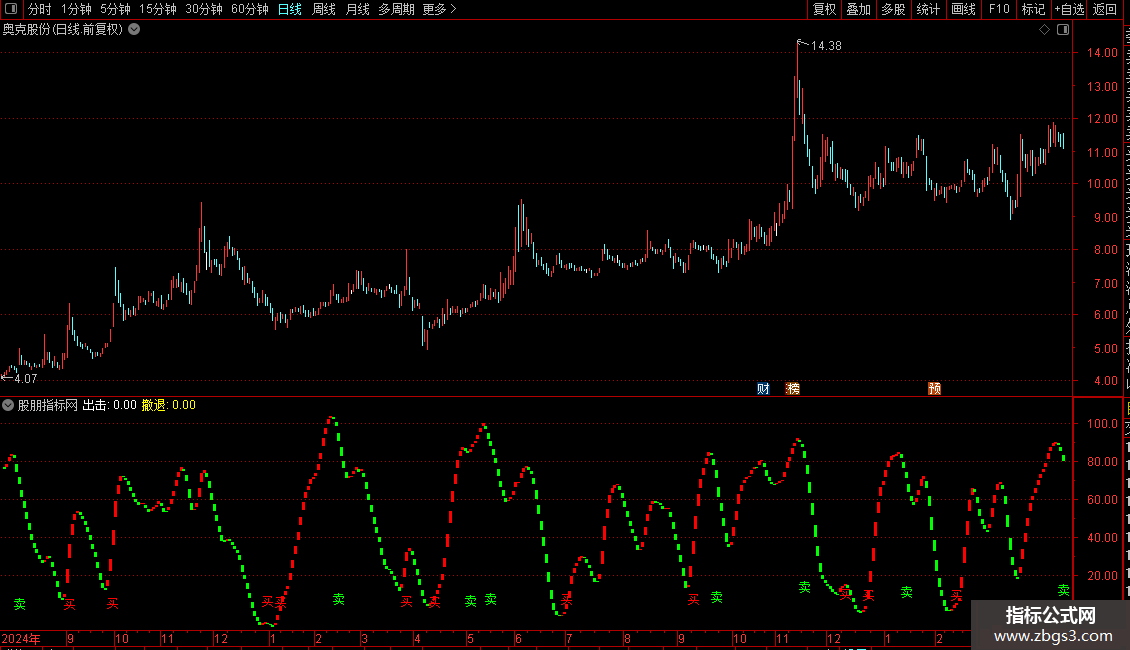This screenshot has height=650, width=1130.
Task: Click the blue 财 marker icon
Action: pyautogui.click(x=763, y=388)
